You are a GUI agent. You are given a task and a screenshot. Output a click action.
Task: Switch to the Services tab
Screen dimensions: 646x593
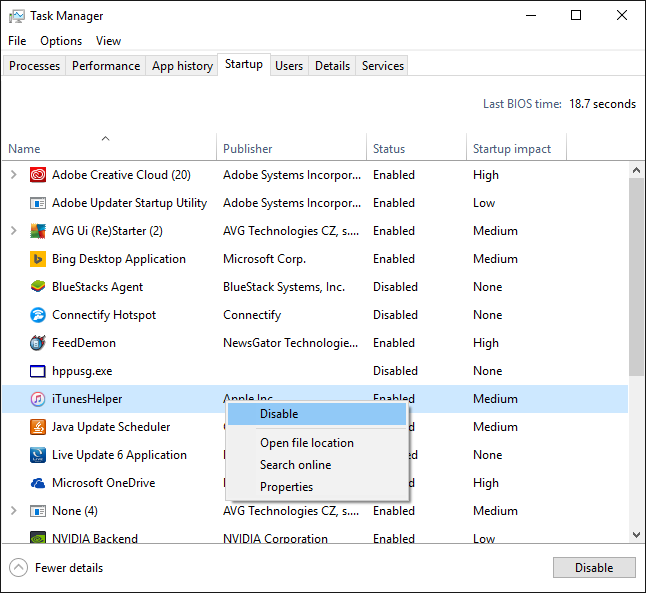[383, 66]
